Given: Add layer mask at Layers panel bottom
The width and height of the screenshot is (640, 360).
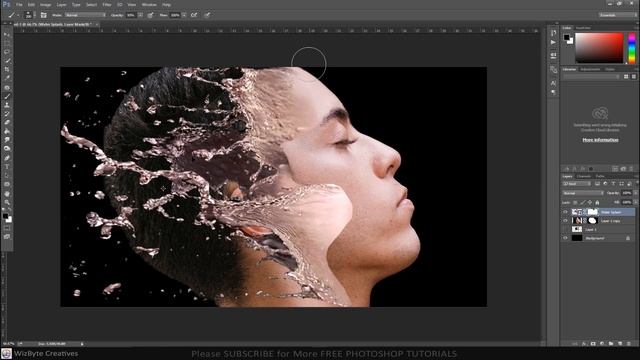Looking at the screenshot, I should coord(593,344).
